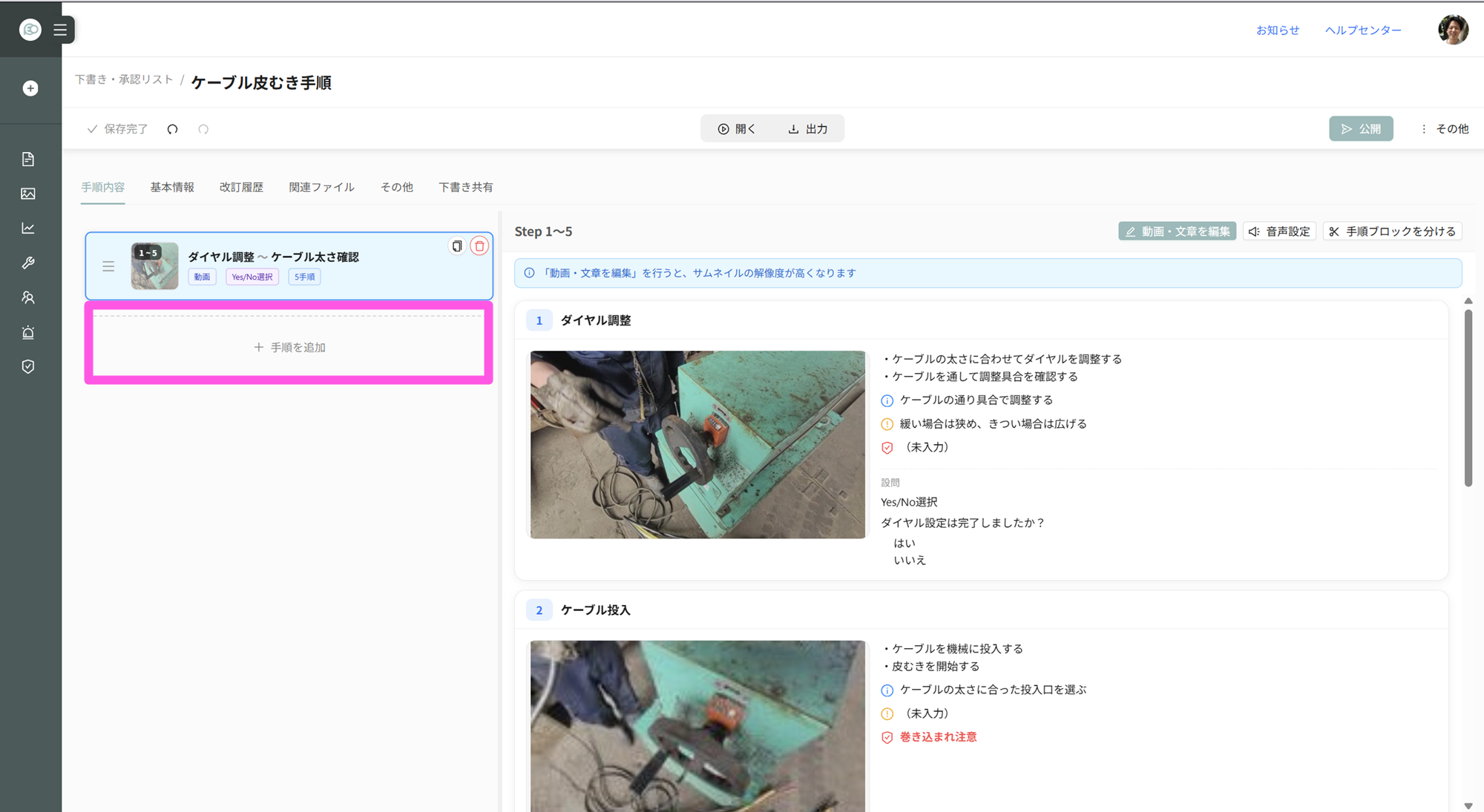Viewport: 1484px width, 812px height.
Task: Select the いいえ answer option
Action: pos(910,561)
